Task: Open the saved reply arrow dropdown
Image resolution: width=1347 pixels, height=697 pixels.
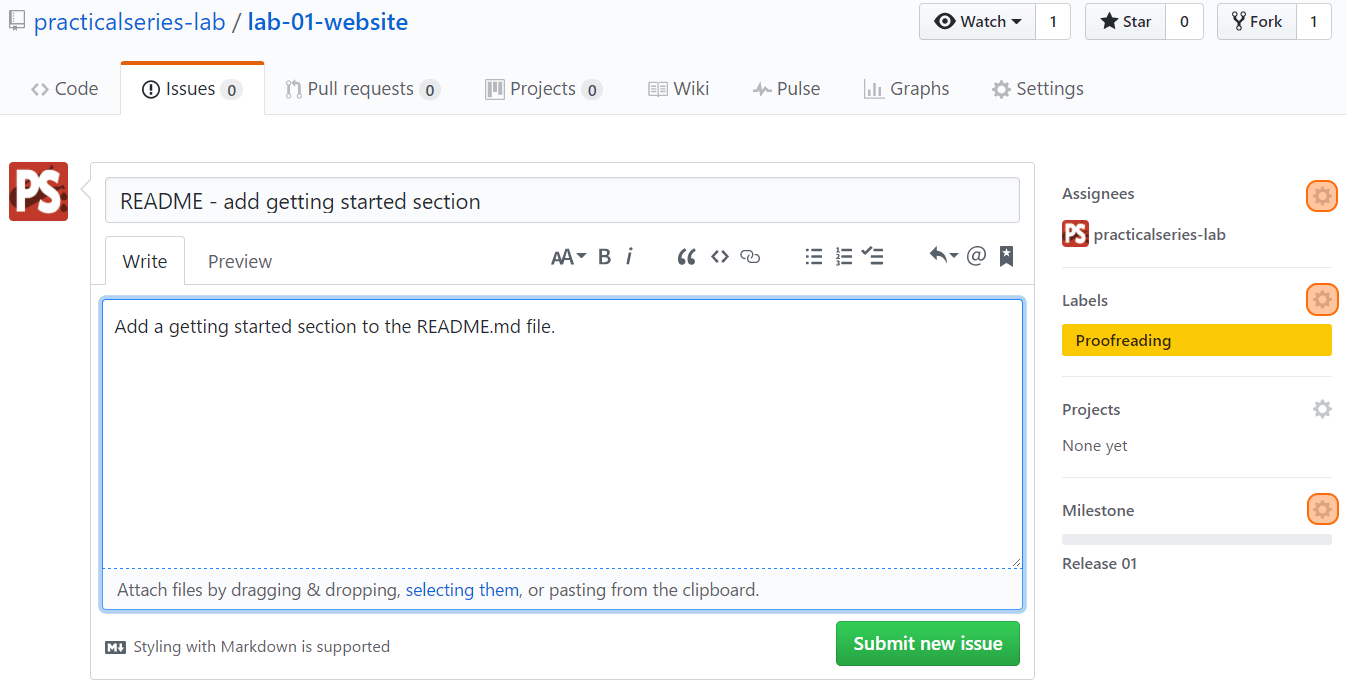Action: pos(943,256)
